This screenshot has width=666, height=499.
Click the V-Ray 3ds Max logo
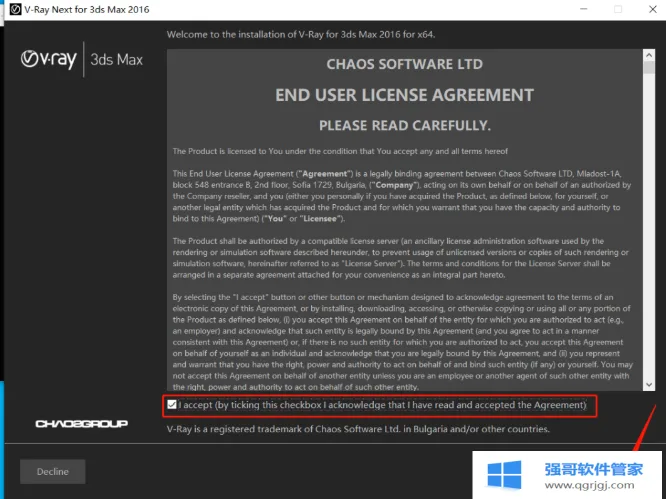click(82, 59)
